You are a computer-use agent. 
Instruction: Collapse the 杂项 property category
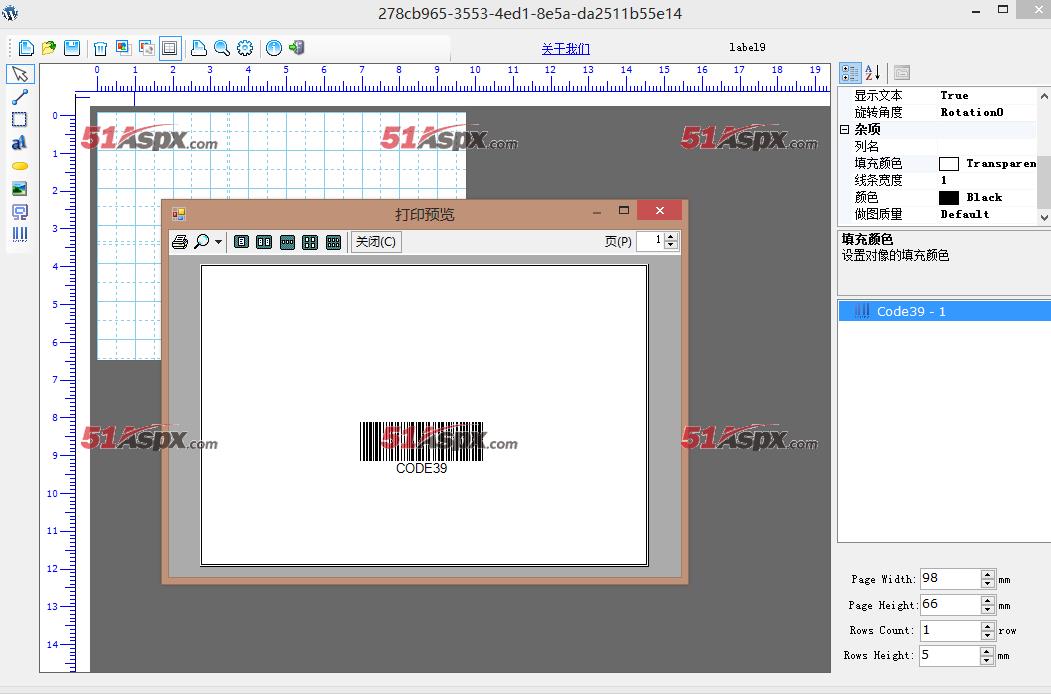pos(845,129)
